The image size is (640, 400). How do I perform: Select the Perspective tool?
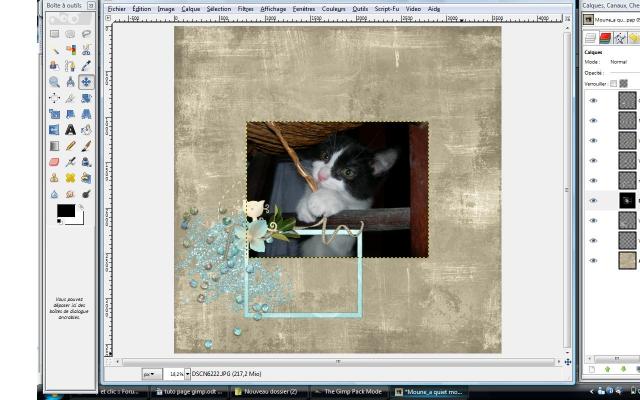86,114
